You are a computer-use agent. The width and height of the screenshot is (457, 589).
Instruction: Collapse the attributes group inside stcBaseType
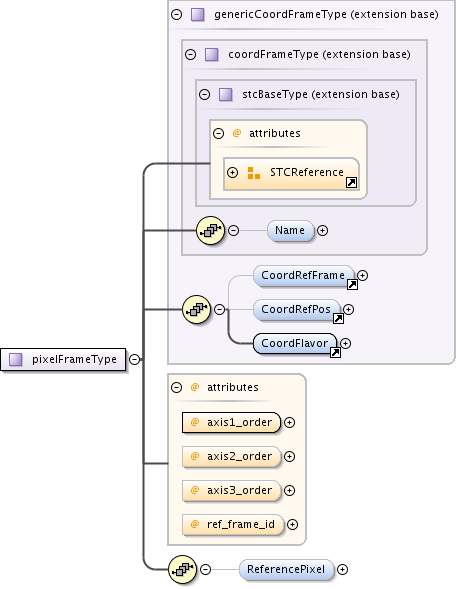(218, 133)
